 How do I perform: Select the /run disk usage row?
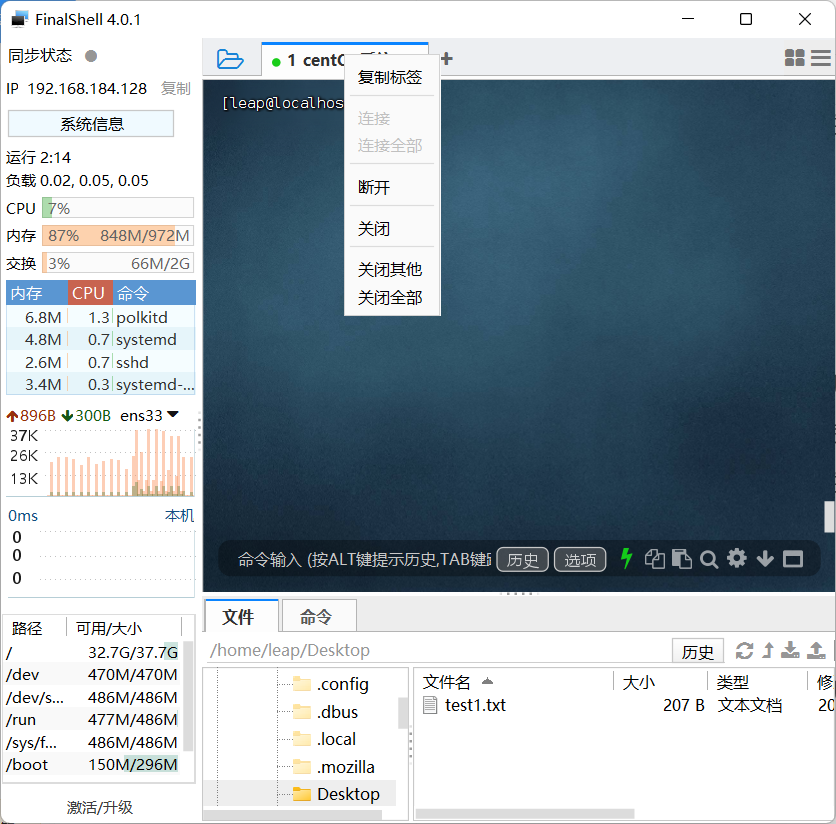(x=93, y=719)
